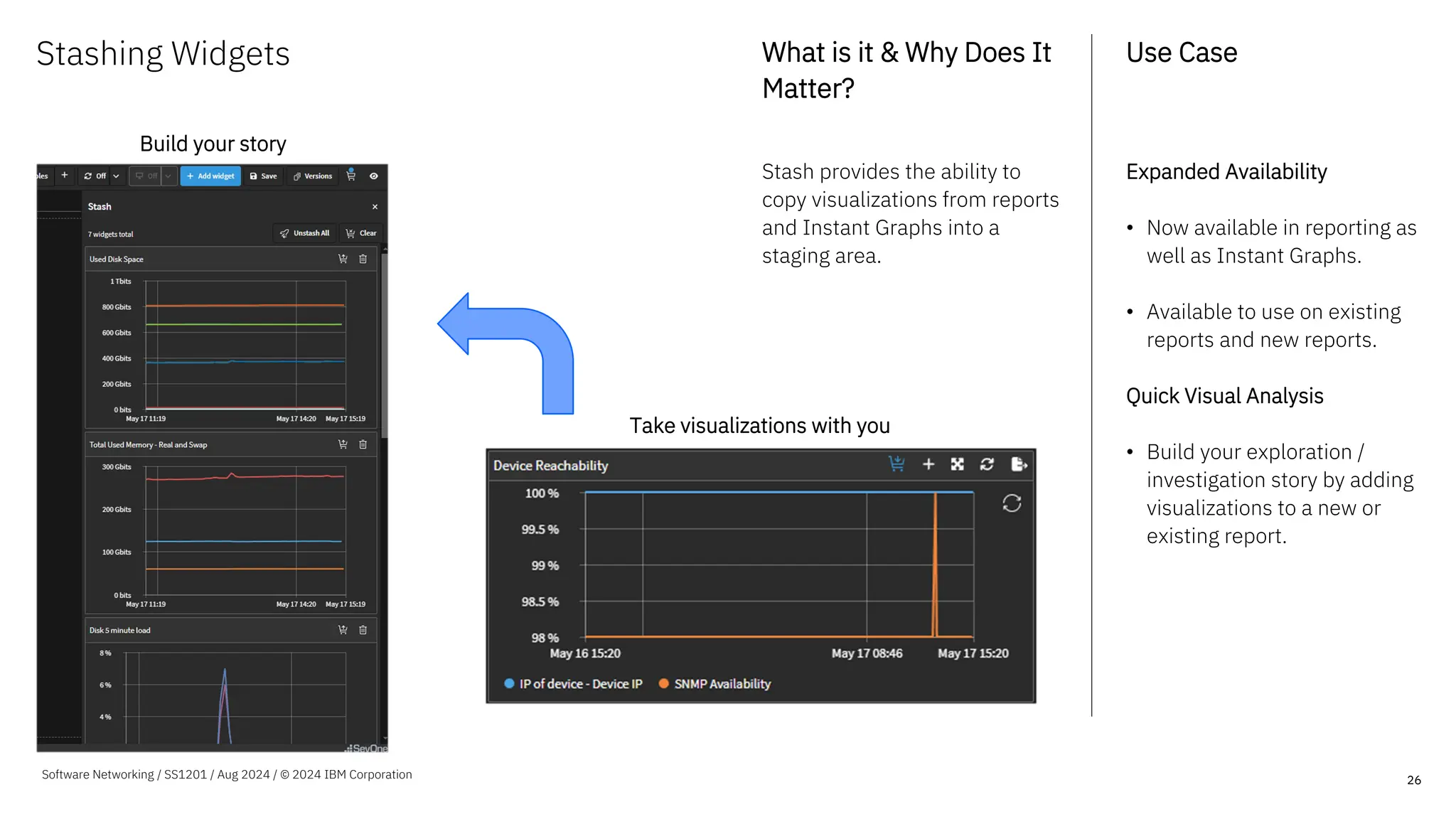
Task: Click the Total Used Memory chart area
Action: click(x=245, y=530)
